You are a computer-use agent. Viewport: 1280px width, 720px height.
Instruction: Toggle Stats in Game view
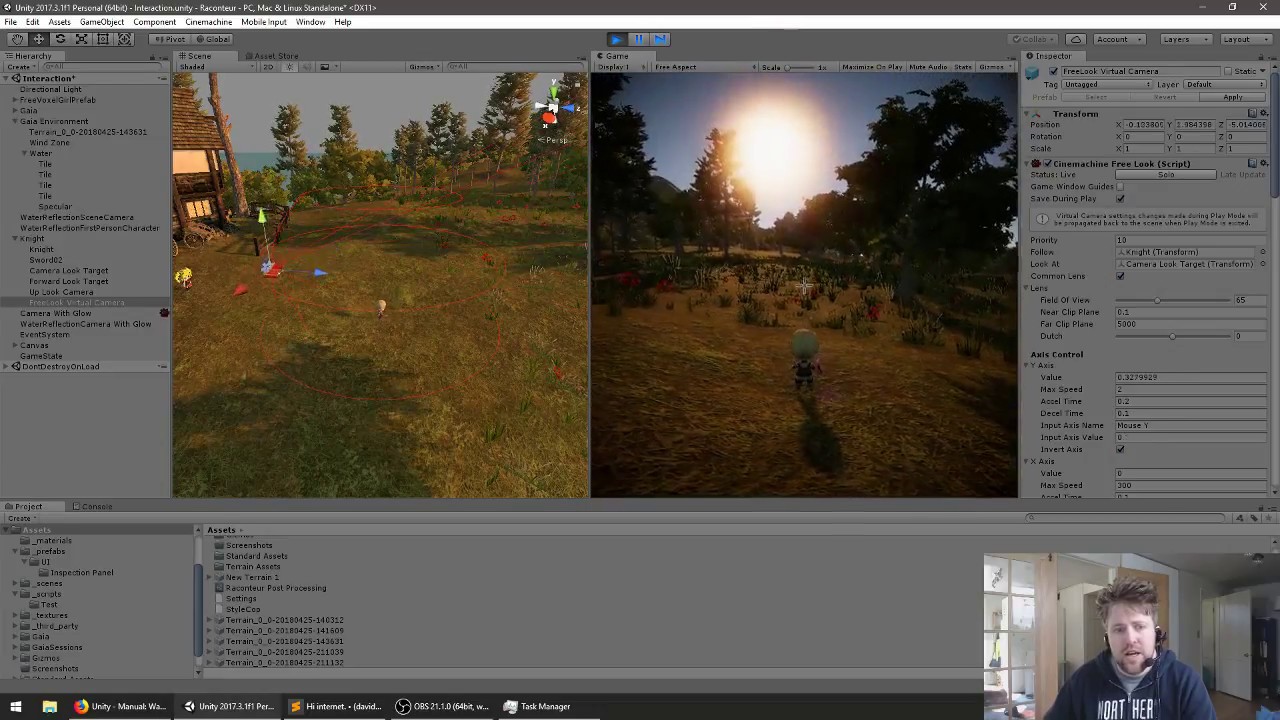(x=962, y=67)
